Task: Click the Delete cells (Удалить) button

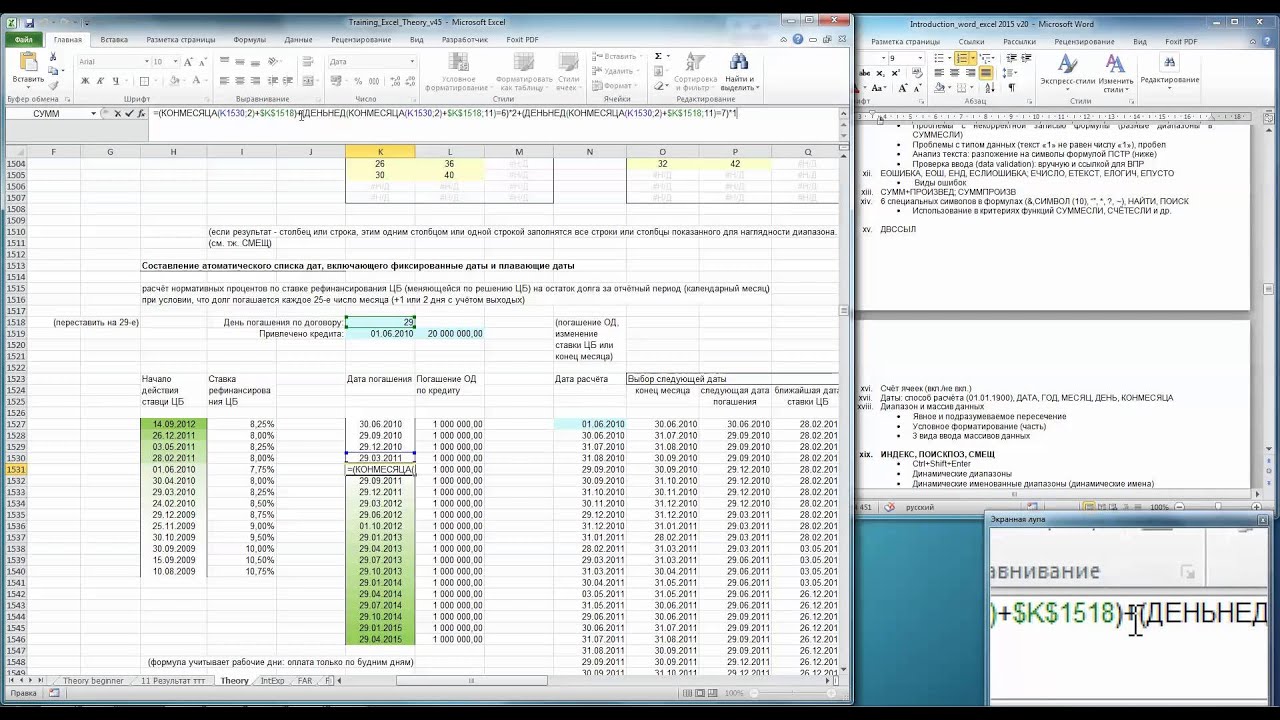Action: [x=614, y=71]
